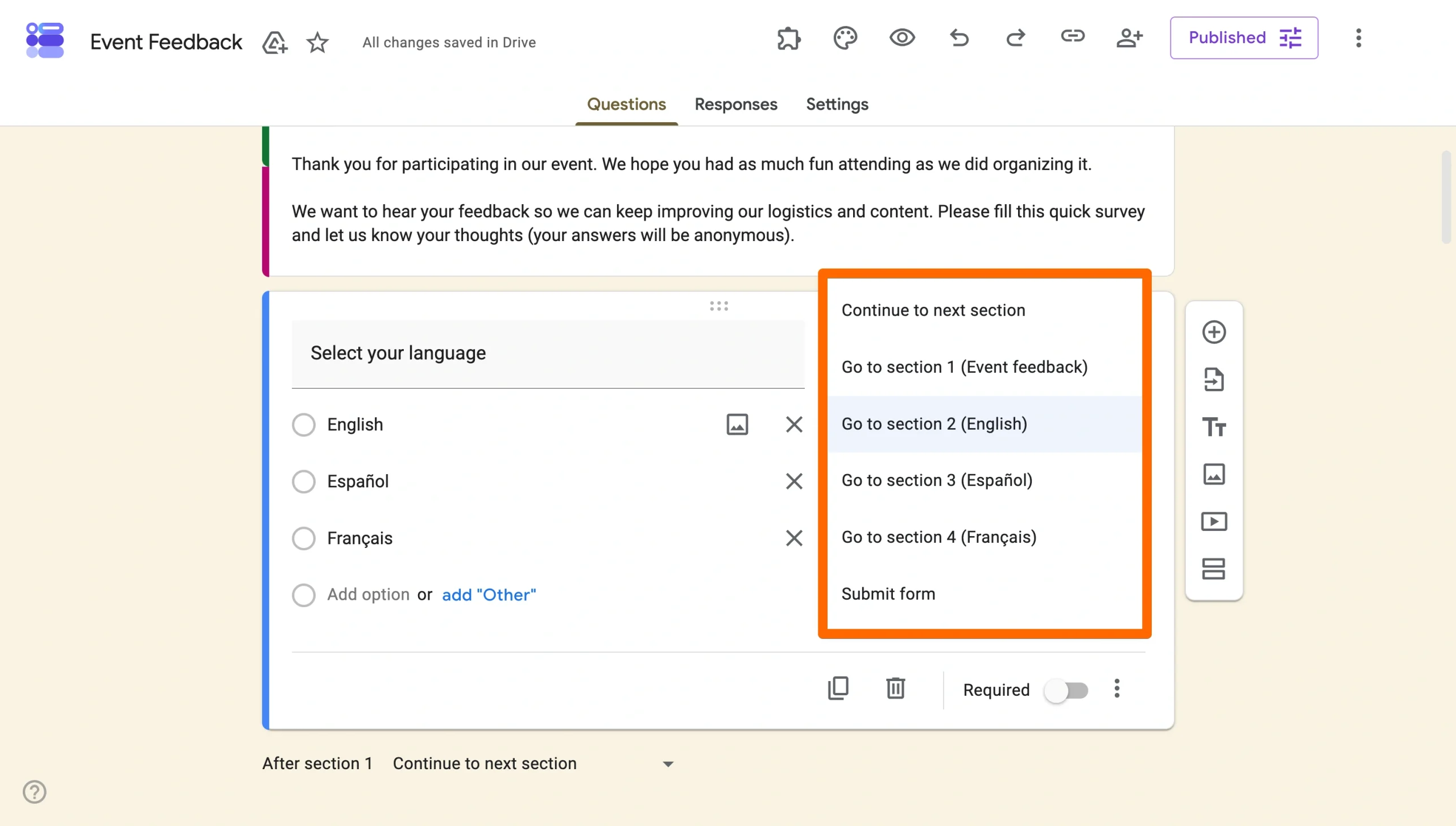1456x826 pixels.
Task: Click the move to Drive folder icon
Action: point(275,42)
